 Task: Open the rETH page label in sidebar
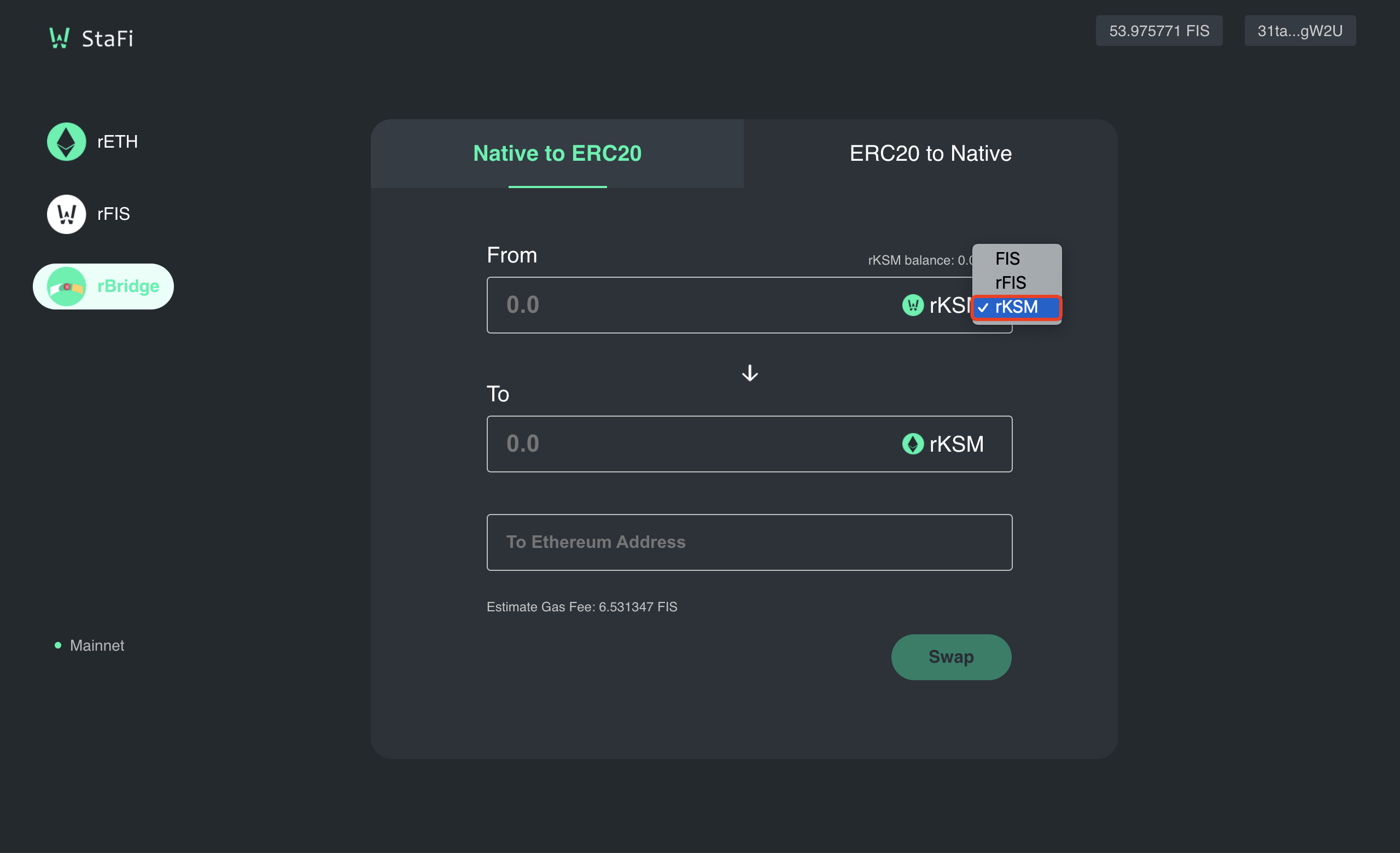118,142
